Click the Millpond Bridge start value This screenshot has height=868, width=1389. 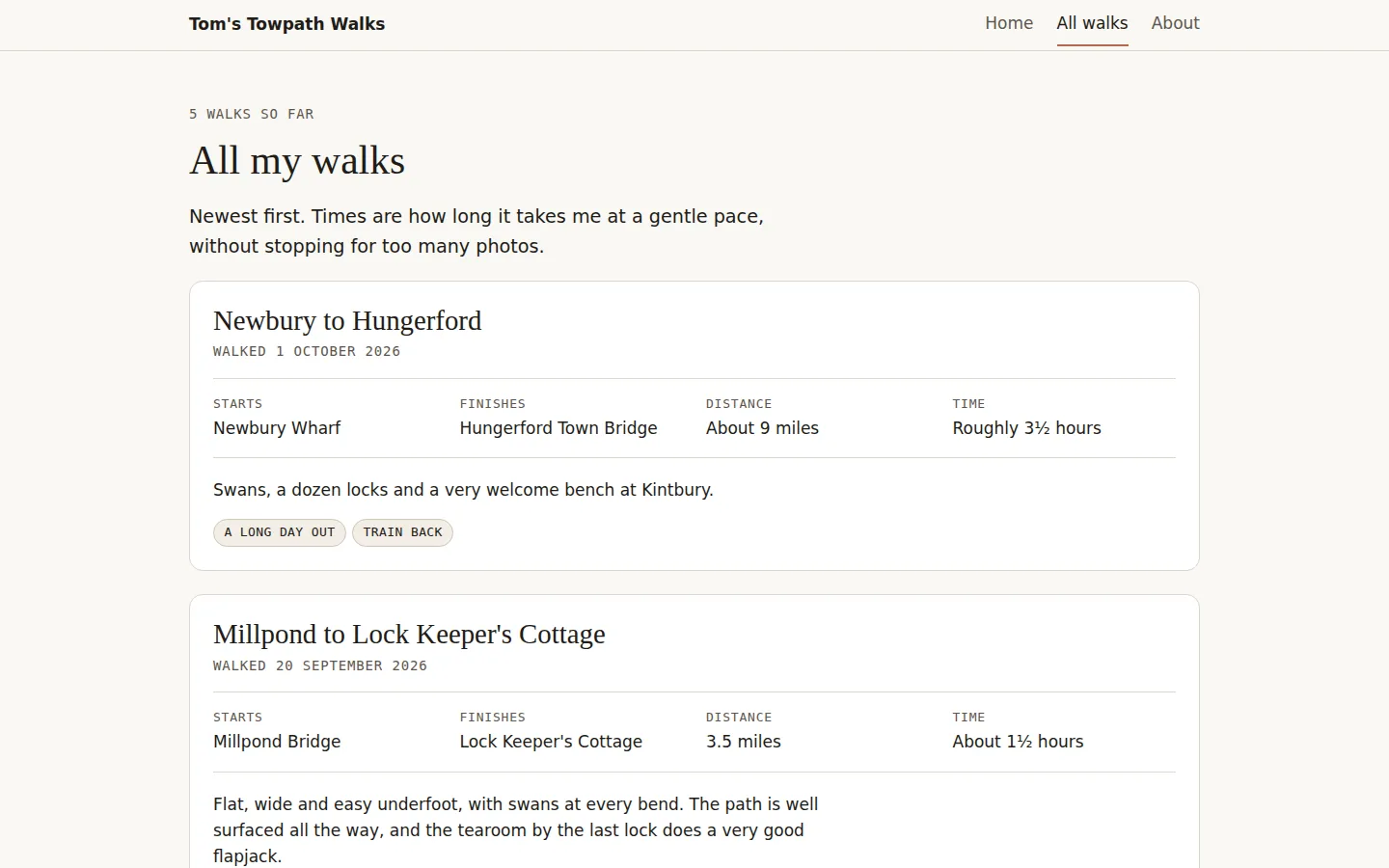pos(277,742)
